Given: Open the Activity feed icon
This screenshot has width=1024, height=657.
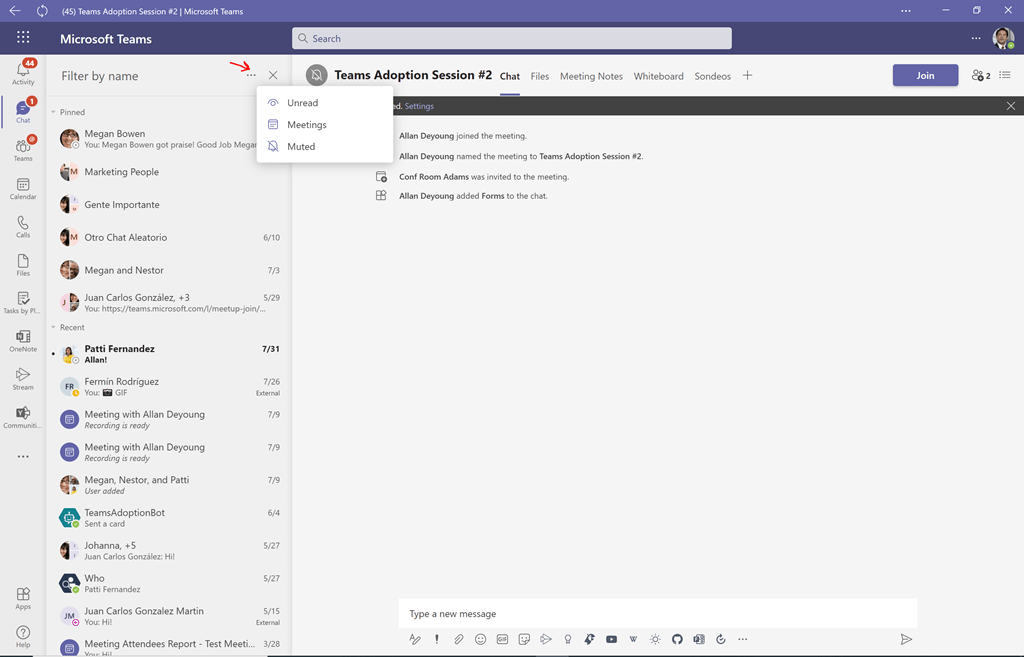Looking at the screenshot, I should coord(23,72).
